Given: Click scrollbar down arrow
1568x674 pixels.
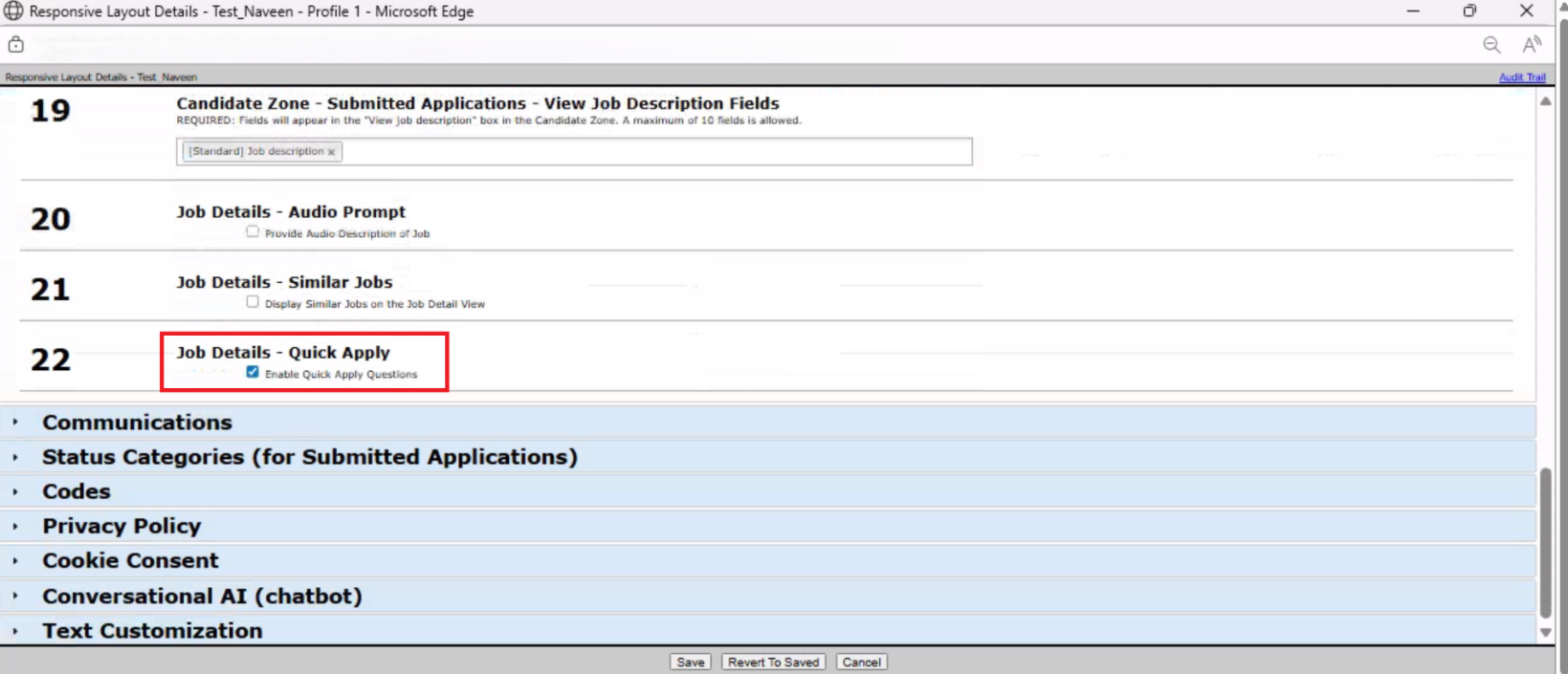Looking at the screenshot, I should pos(1545,632).
